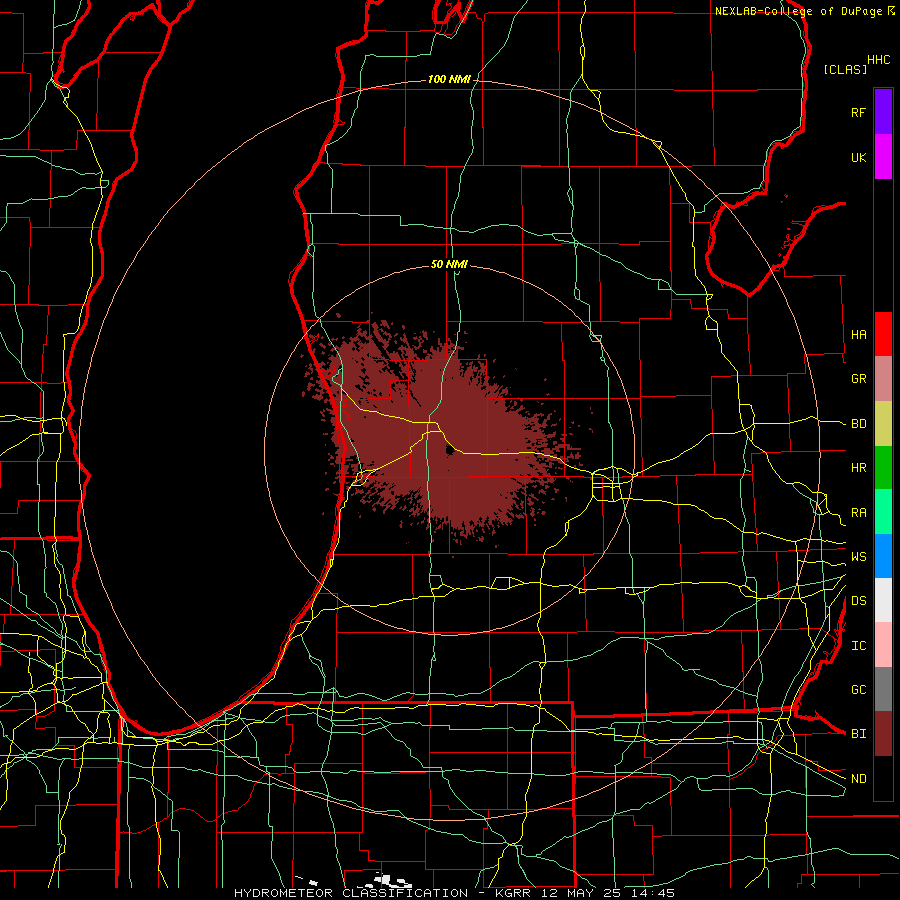Click the HA legend label
This screenshot has height=900, width=900.
click(x=858, y=335)
